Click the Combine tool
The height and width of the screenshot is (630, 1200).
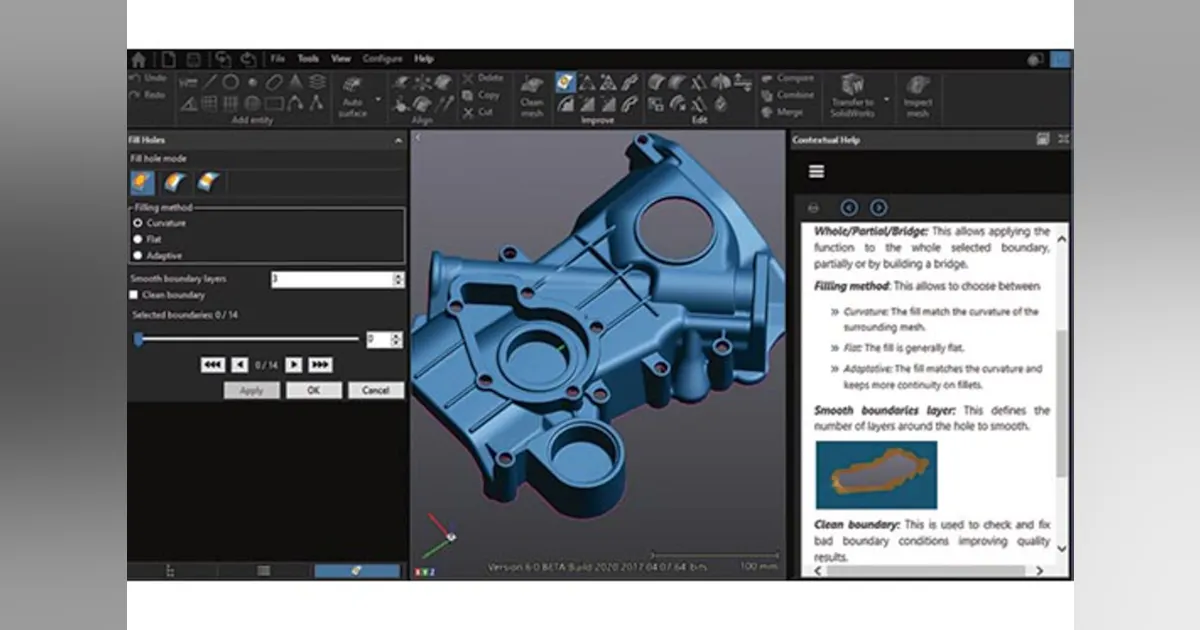pyautogui.click(x=788, y=96)
